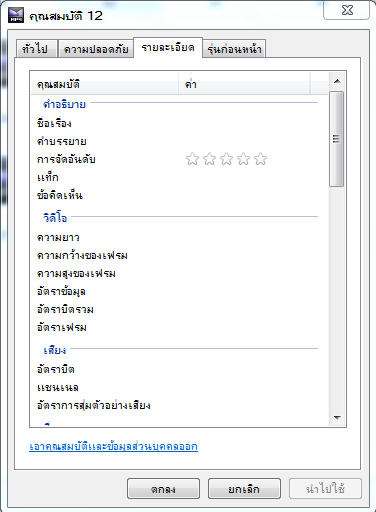
Task: Click scrollbar down arrow
Action: (x=337, y=417)
